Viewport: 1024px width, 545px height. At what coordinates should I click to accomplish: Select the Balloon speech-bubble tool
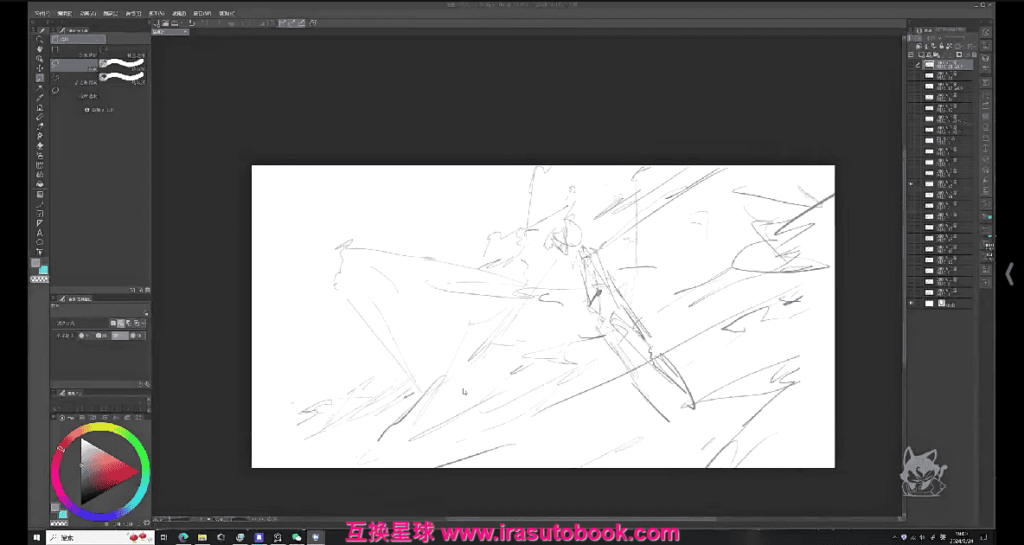40,242
